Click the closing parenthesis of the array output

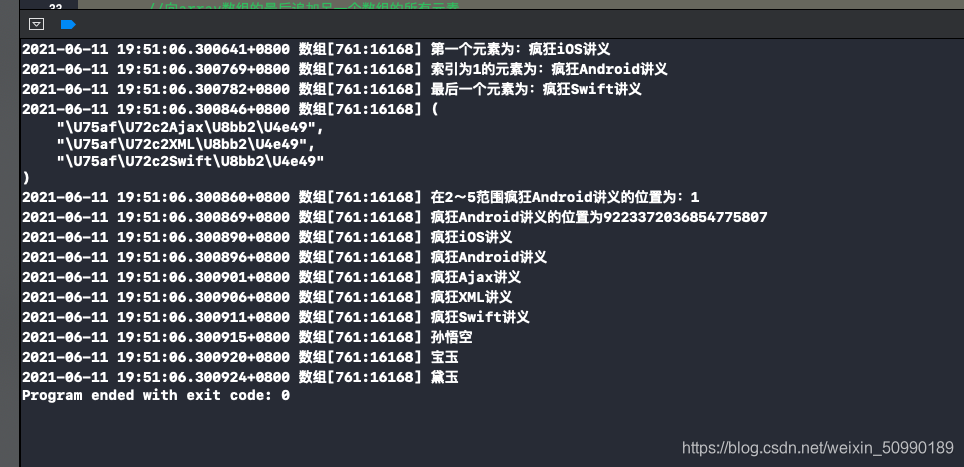[26, 178]
